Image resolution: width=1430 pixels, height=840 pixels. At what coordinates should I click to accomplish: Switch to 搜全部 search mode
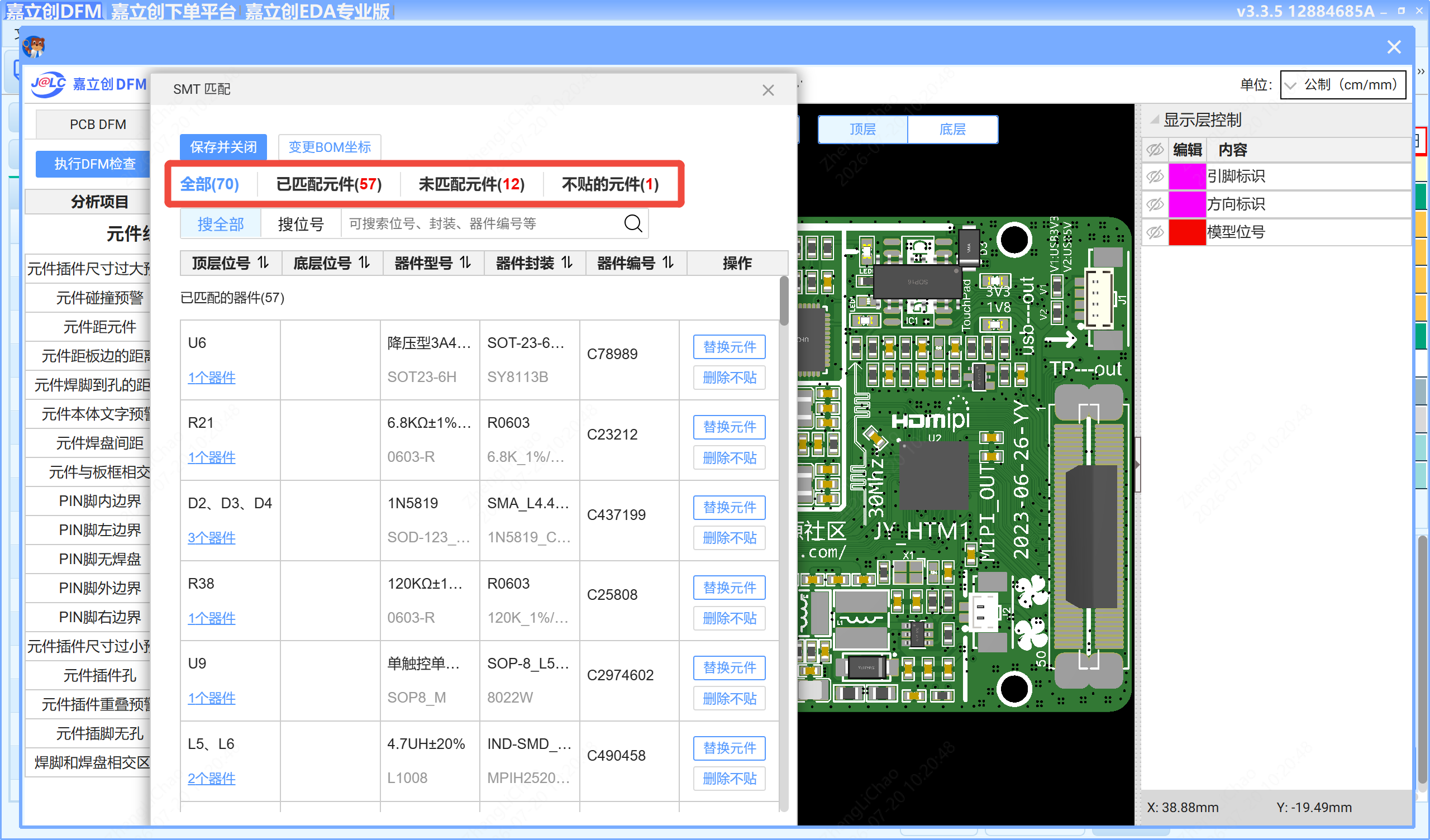coord(221,224)
